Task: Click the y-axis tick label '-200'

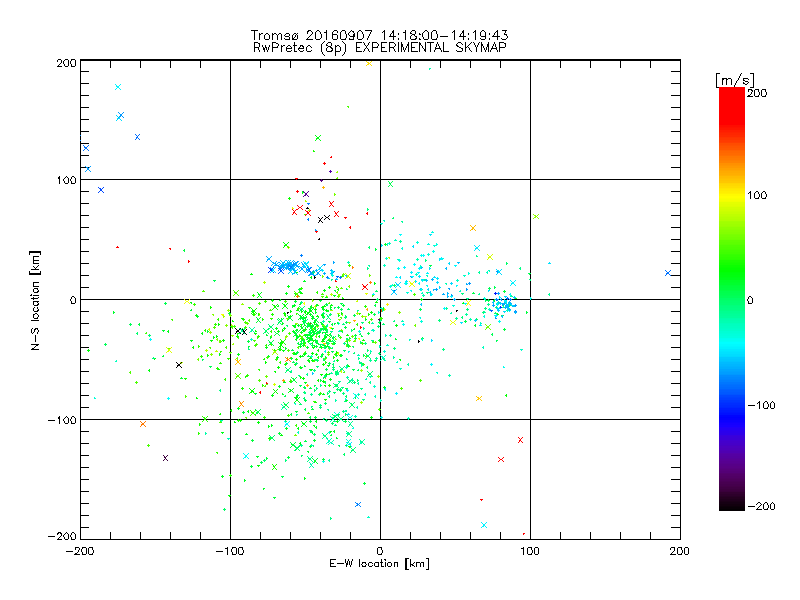Action: click(x=62, y=536)
